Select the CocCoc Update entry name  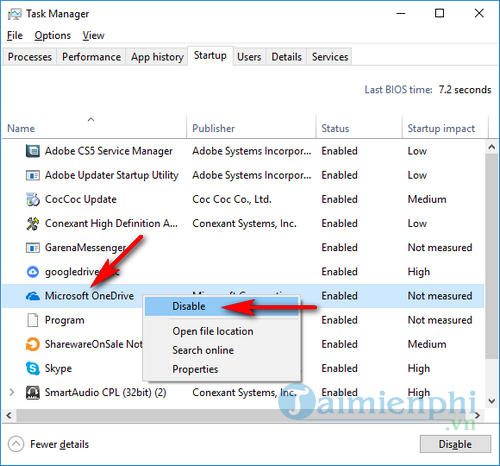[x=81, y=199]
